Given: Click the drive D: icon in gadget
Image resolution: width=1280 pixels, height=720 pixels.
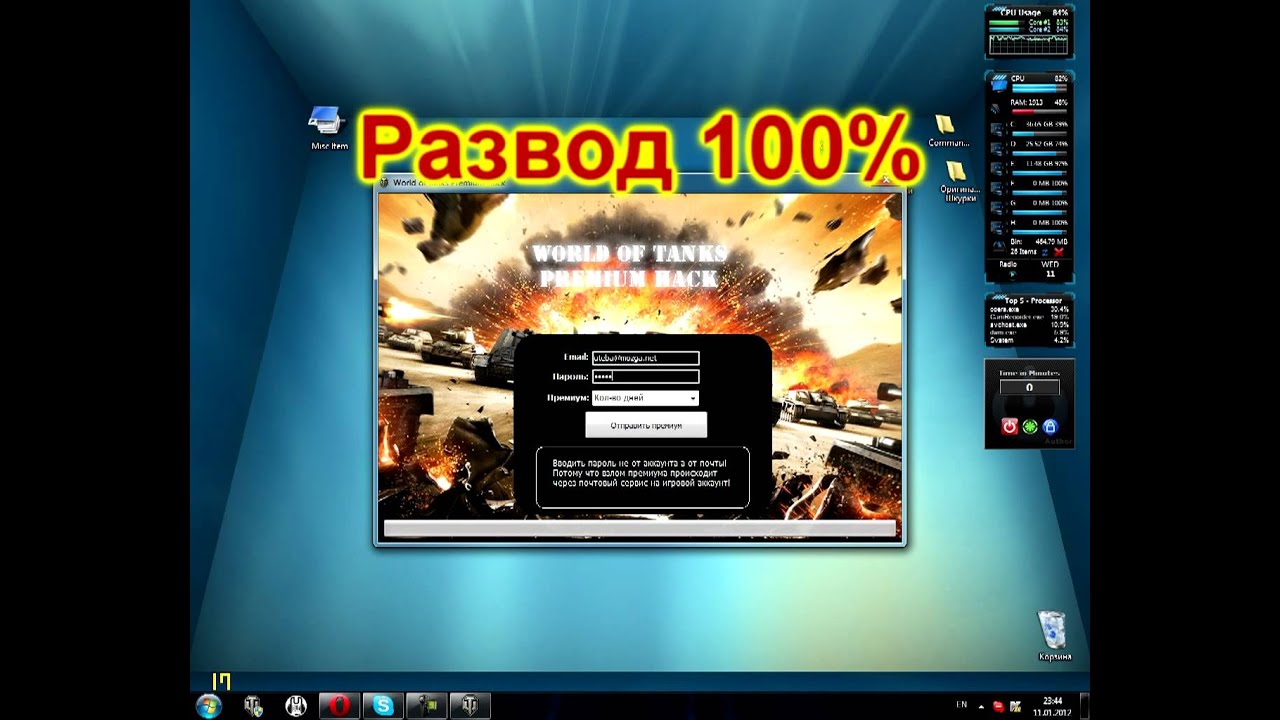Looking at the screenshot, I should (x=997, y=149).
